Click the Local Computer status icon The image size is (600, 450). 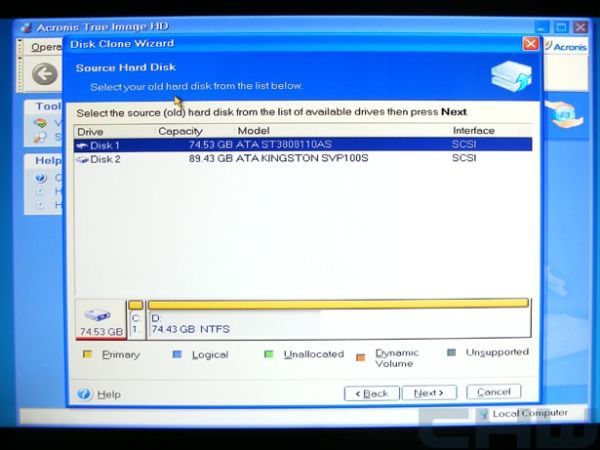point(484,414)
